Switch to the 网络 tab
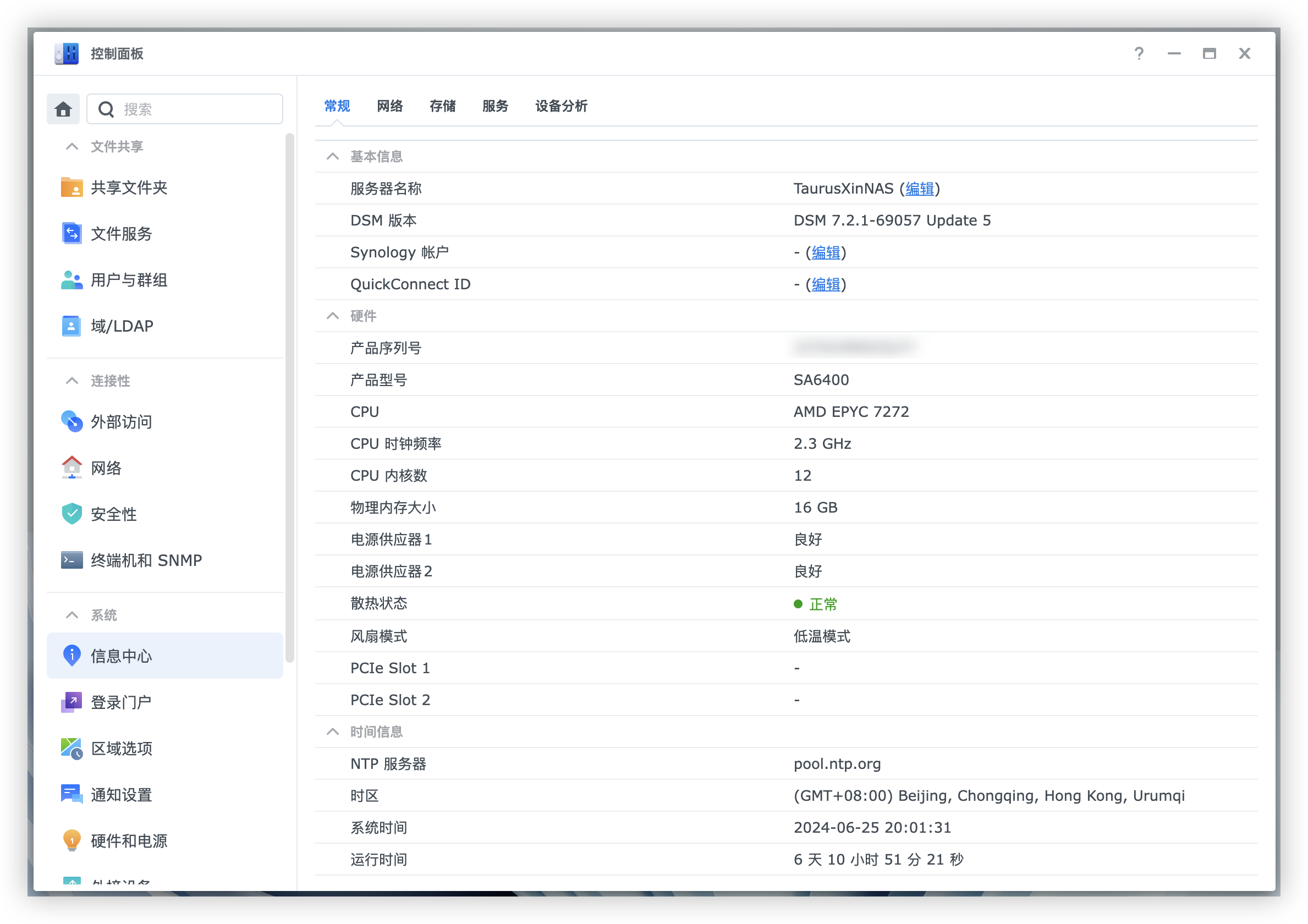1308x924 pixels. (x=389, y=106)
